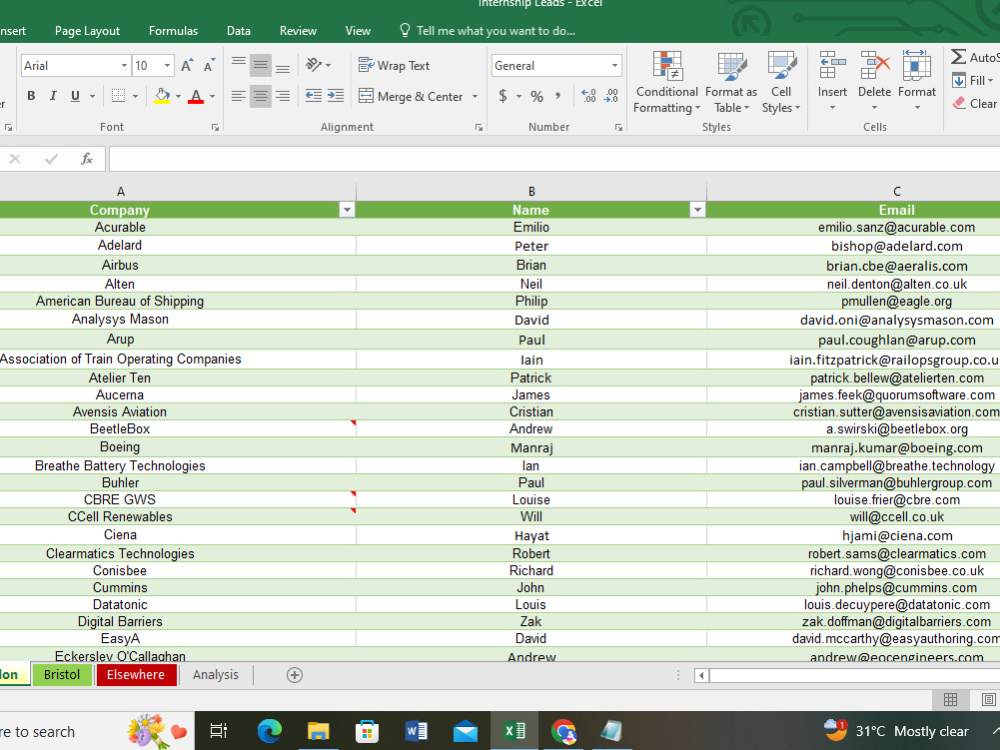Open Fill button in Editing group
1000x750 pixels.
[973, 80]
